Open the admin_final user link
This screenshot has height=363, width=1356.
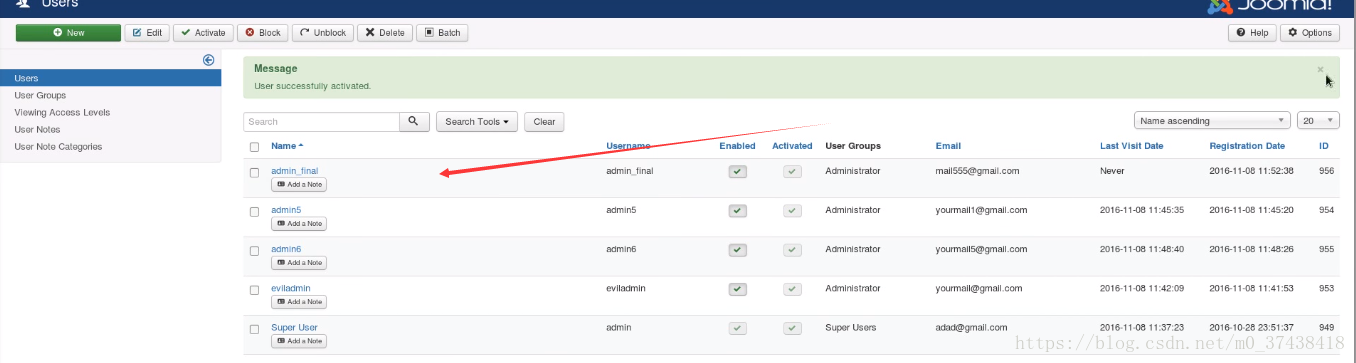pyautogui.click(x=294, y=171)
